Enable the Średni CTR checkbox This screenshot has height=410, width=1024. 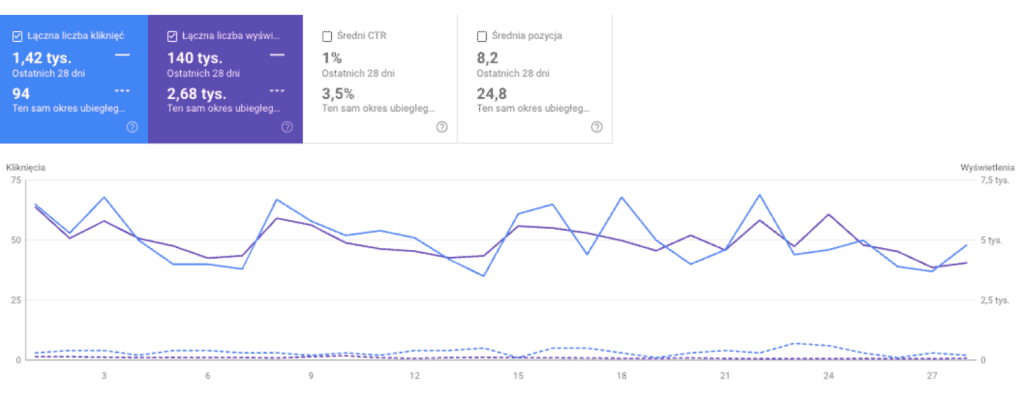(327, 37)
